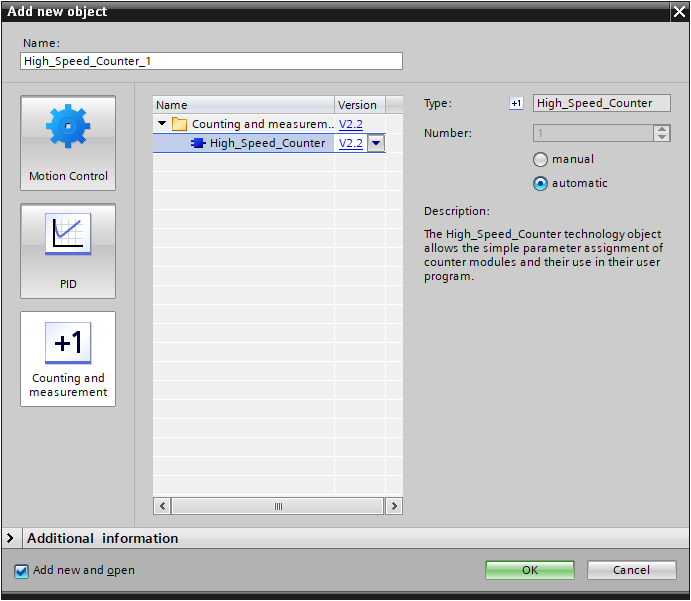Click the blue block icon of High_Speed_Counter
691x601 pixels.
198,143
